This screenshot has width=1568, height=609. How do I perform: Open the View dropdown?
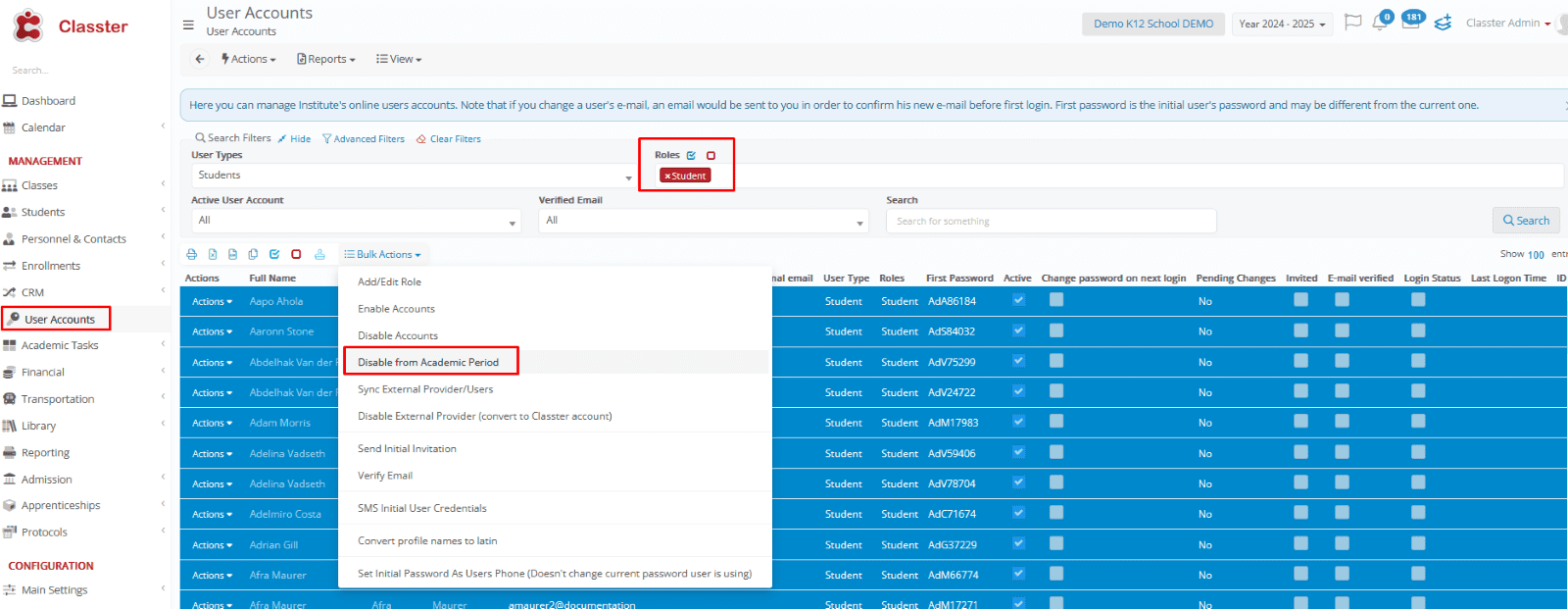[399, 59]
